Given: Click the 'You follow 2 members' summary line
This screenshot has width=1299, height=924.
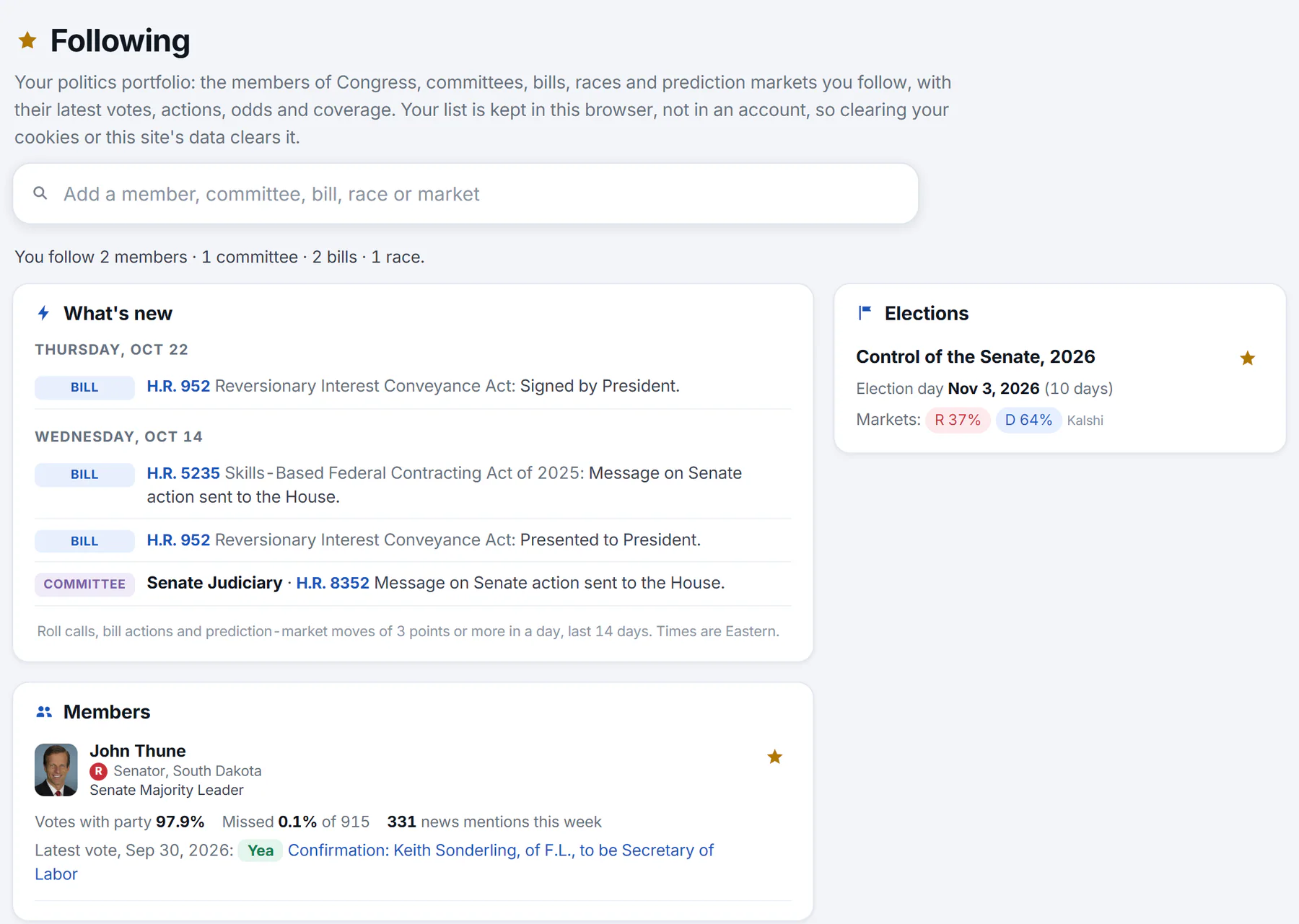Looking at the screenshot, I should 219,257.
